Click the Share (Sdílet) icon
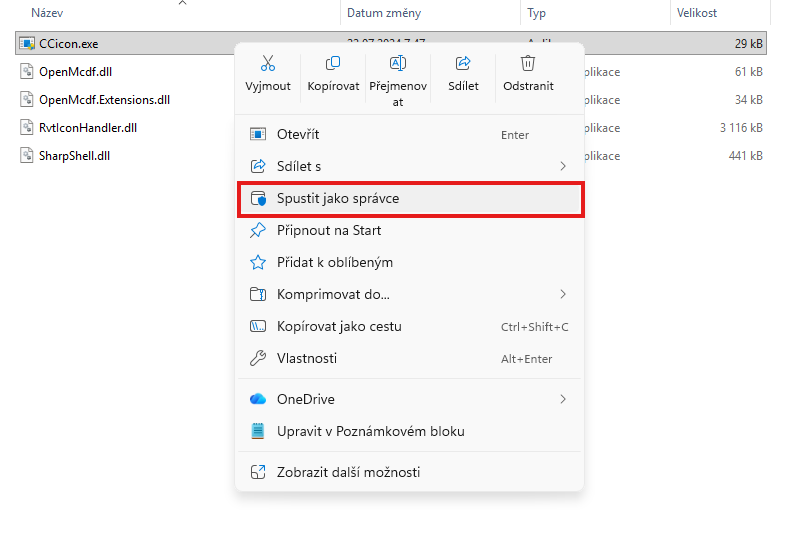Screen dimensions: 785x533 (x=462, y=64)
